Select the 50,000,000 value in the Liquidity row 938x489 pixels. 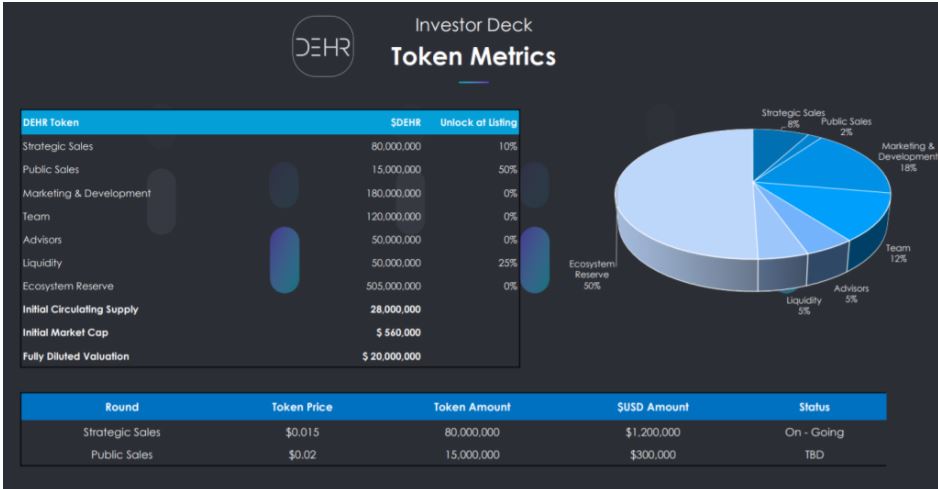pyautogui.click(x=395, y=263)
